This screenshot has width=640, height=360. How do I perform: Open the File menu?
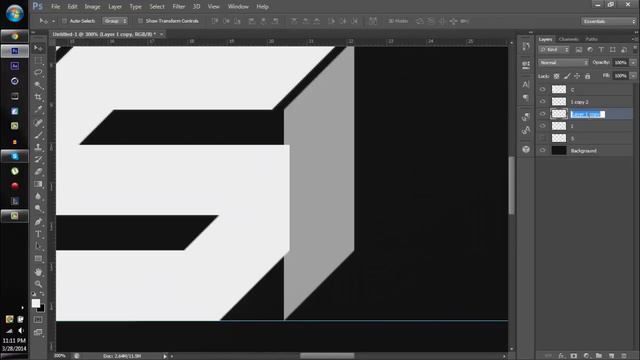click(56, 7)
